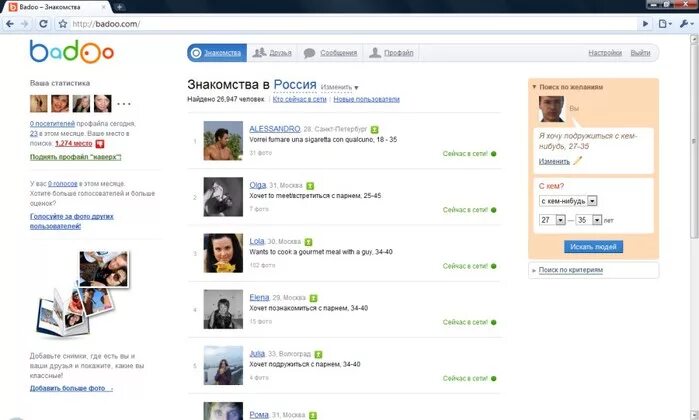Open ALESSANDRO profile name link
This screenshot has width=699, height=420.
275,129
